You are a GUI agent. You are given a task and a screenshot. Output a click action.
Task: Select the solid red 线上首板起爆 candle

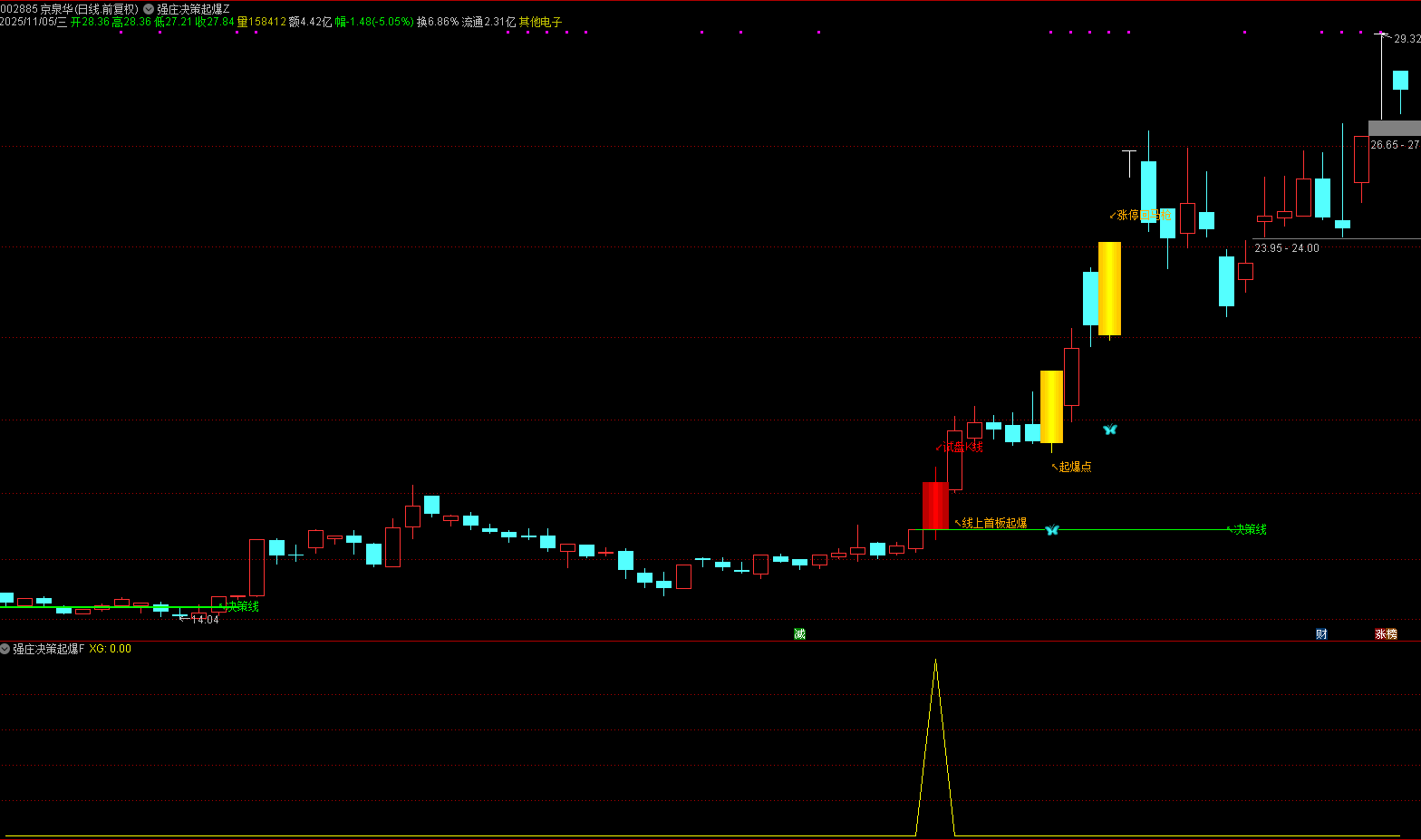[935, 505]
